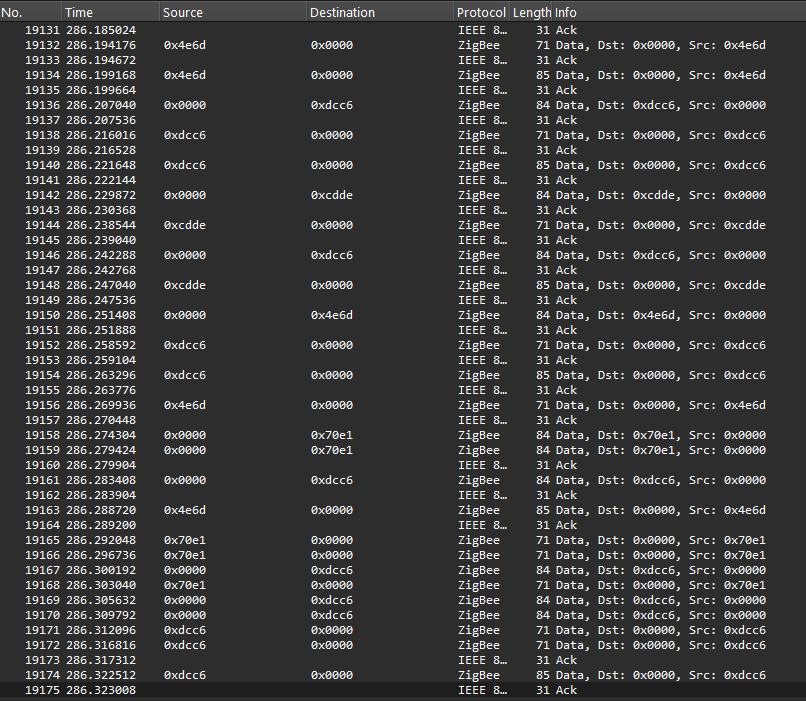Image resolution: width=806 pixels, height=701 pixels.
Task: Click time value 286.251888
Action: click(x=101, y=330)
